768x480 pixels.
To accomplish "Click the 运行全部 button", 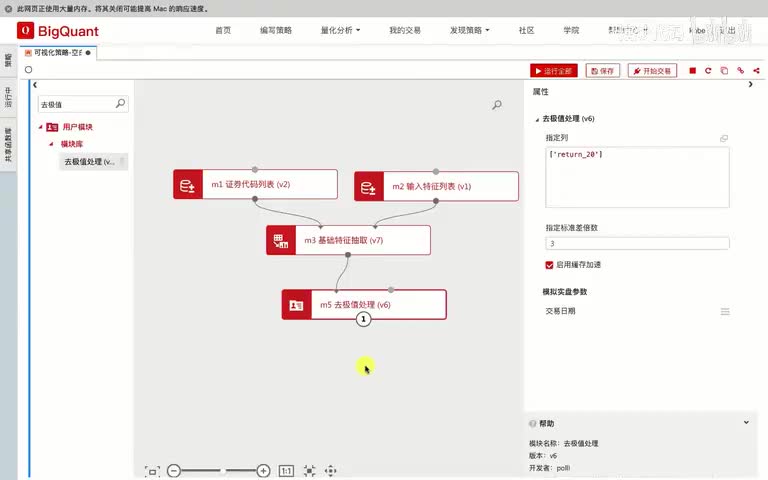I will 553,71.
